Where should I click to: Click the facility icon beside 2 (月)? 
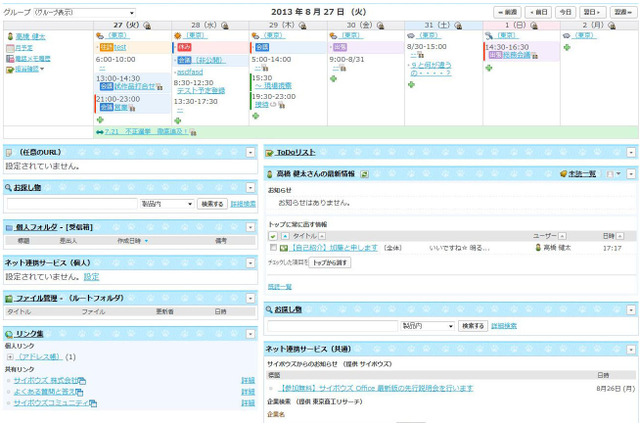tap(611, 25)
